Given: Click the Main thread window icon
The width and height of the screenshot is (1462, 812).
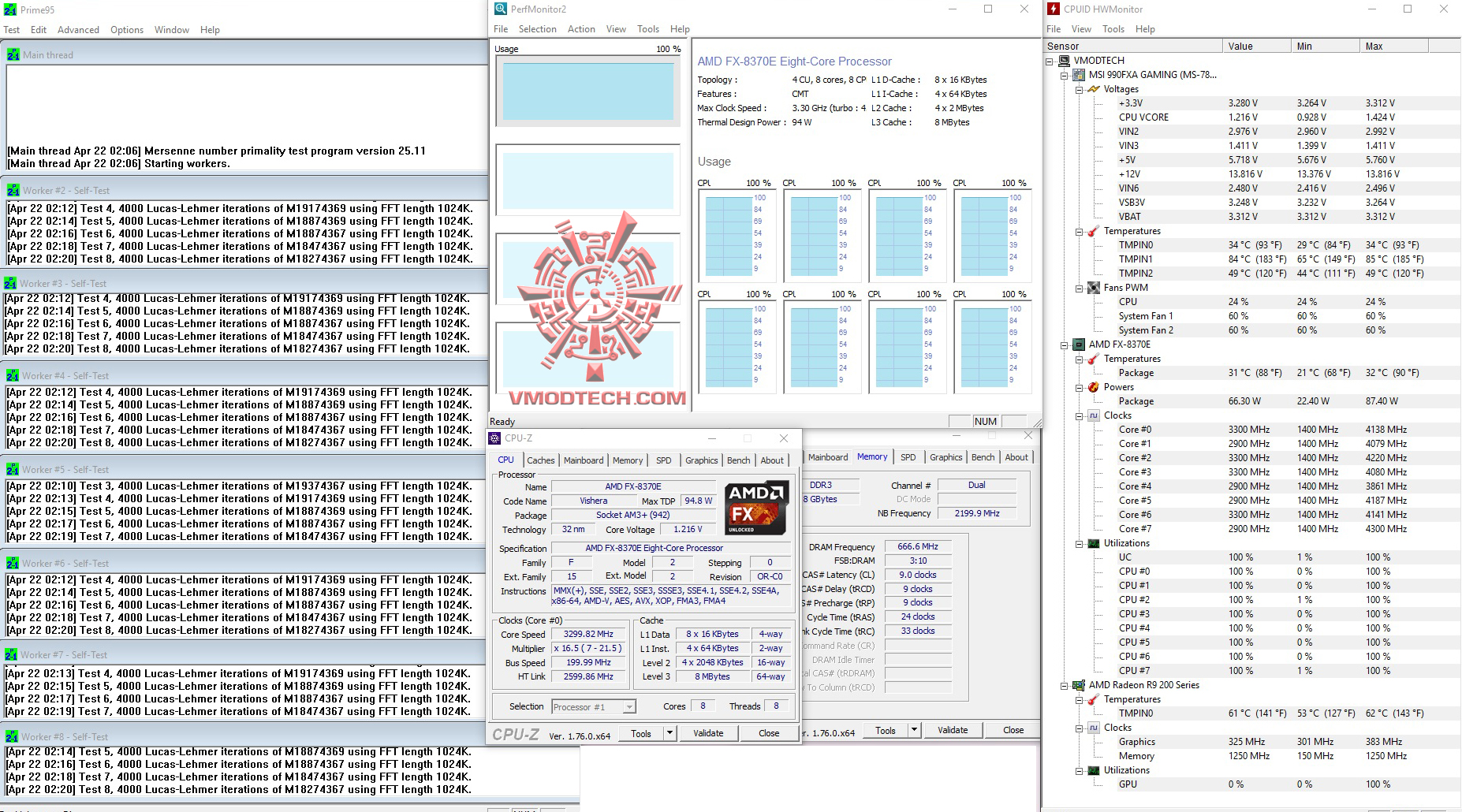Looking at the screenshot, I should (13, 54).
